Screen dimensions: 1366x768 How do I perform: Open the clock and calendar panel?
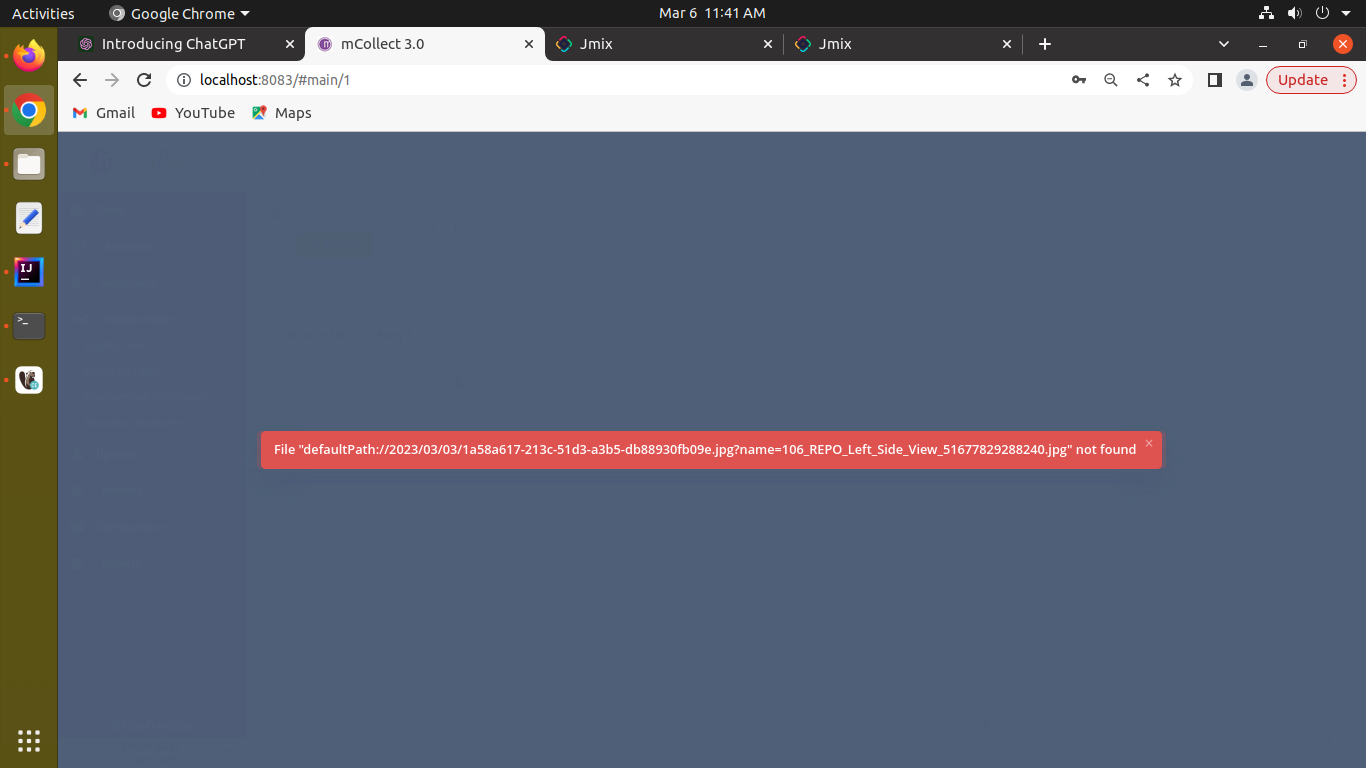click(712, 13)
